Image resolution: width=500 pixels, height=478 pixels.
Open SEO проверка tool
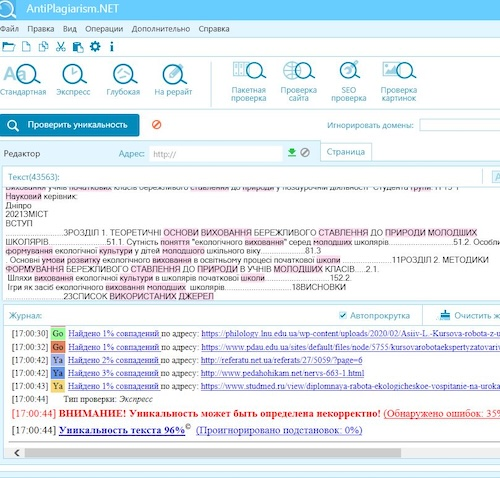pyautogui.click(x=349, y=82)
